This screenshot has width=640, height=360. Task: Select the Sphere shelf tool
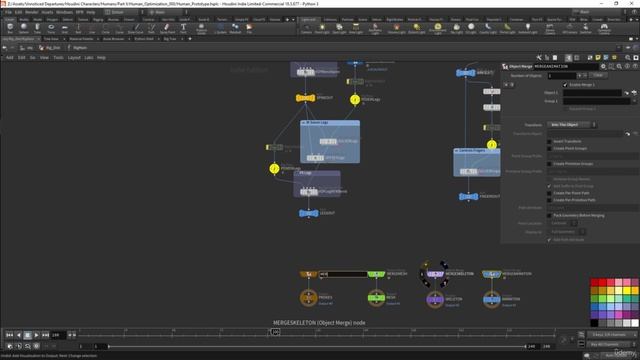24,28
